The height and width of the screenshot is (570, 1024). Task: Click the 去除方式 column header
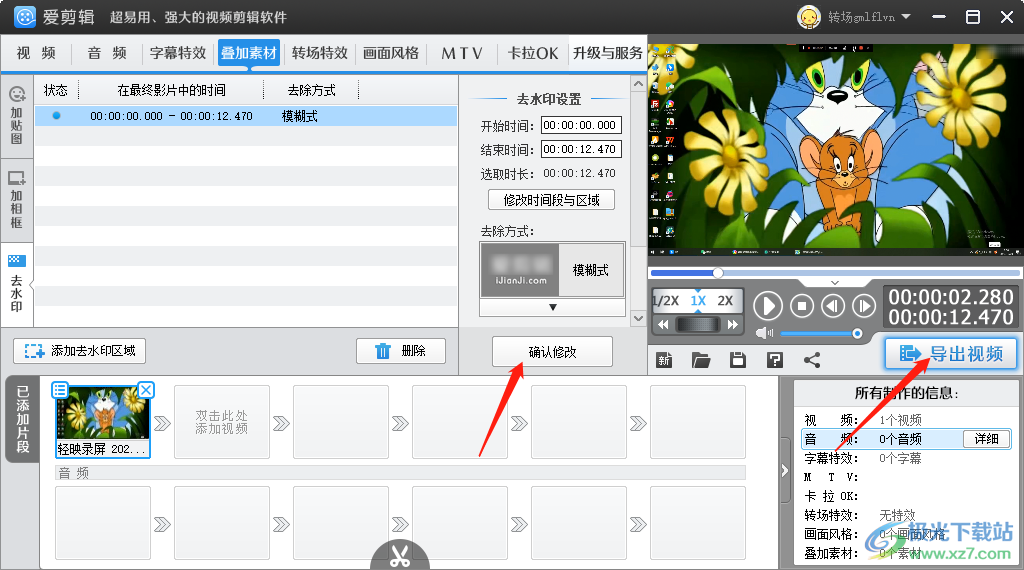click(x=312, y=90)
